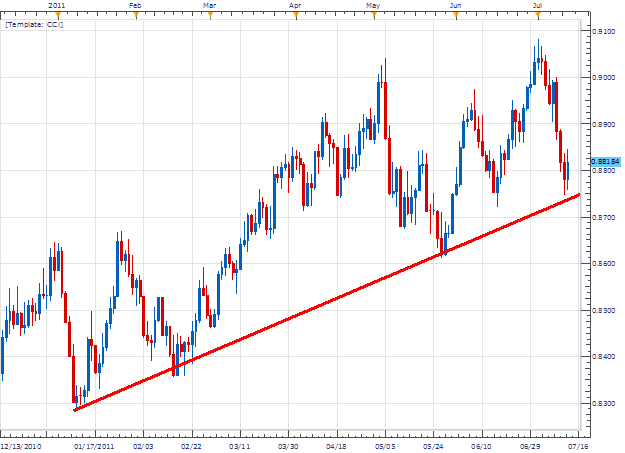Click the 06/10 date label
Image resolution: width=625 pixels, height=453 pixels.
(482, 446)
